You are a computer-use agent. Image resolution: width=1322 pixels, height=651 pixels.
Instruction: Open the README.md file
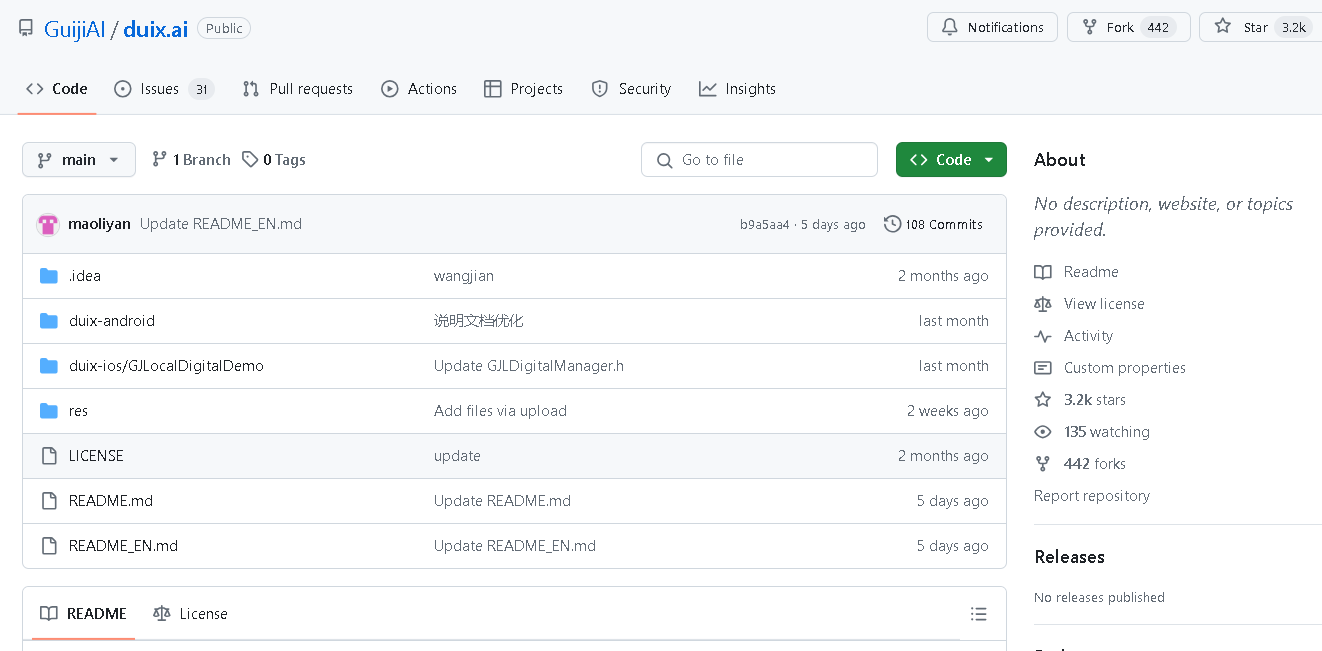click(111, 501)
